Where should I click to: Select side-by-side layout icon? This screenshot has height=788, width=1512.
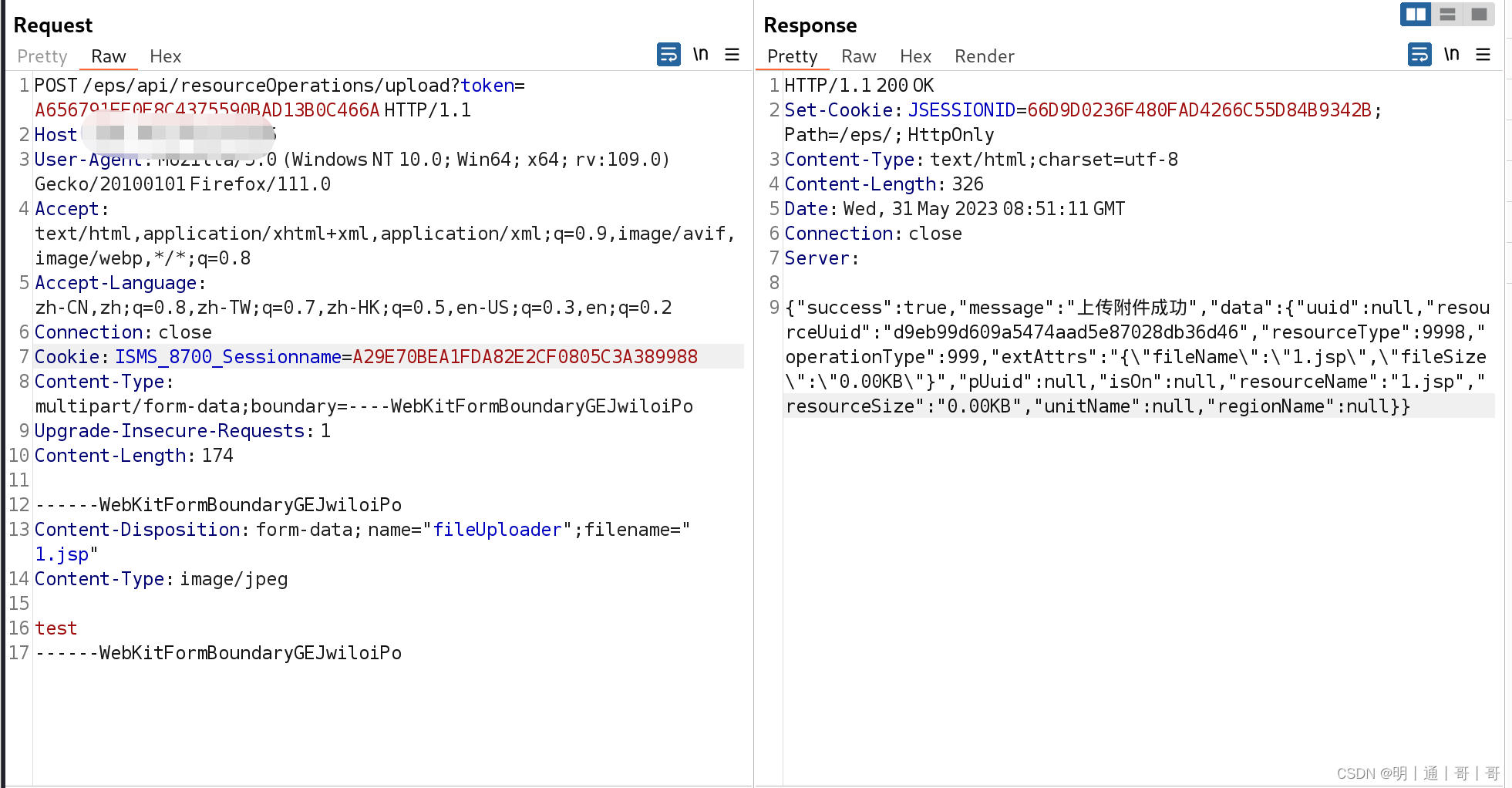(1416, 14)
